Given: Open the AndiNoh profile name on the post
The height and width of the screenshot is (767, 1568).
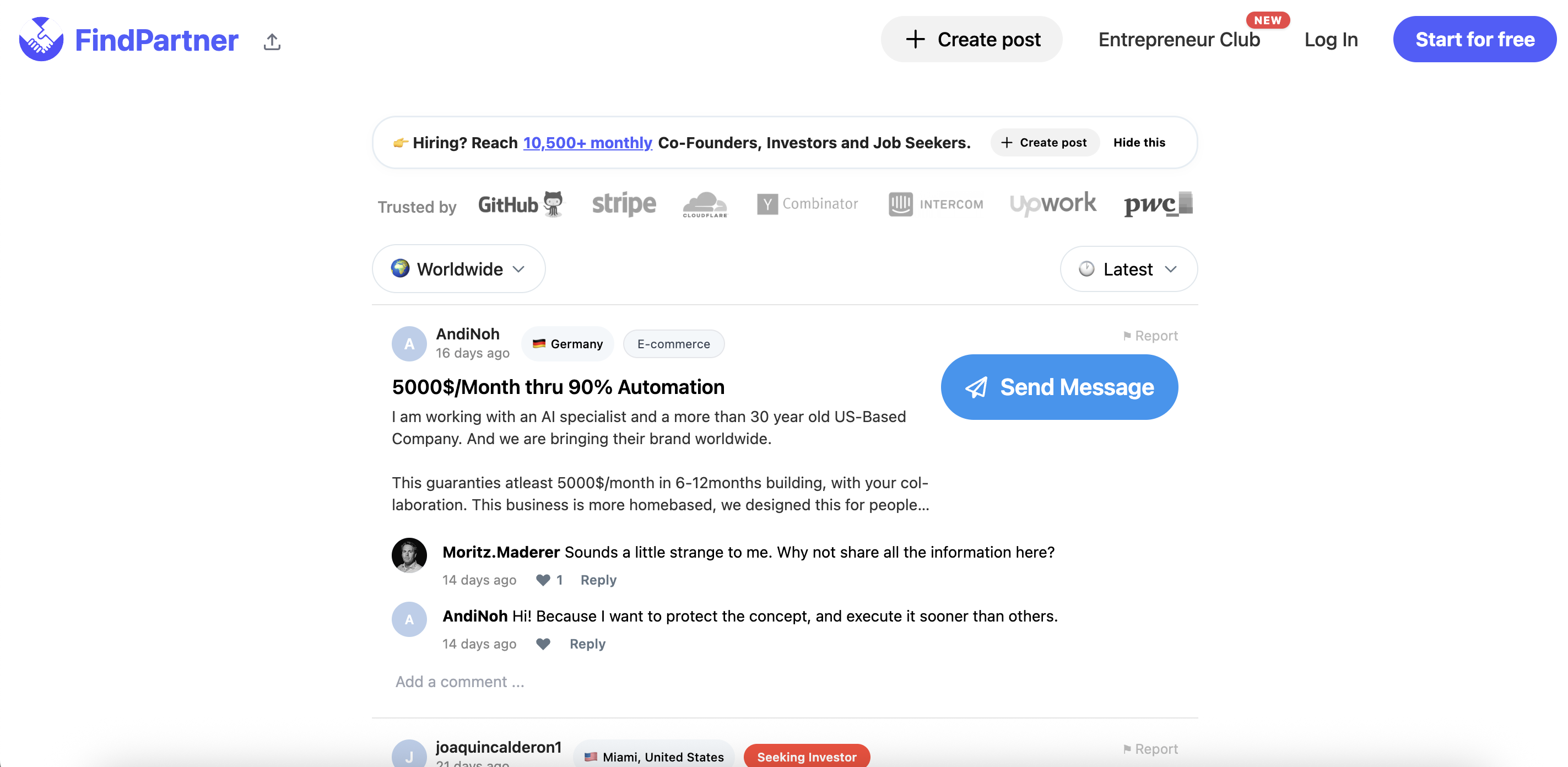Looking at the screenshot, I should 467,333.
